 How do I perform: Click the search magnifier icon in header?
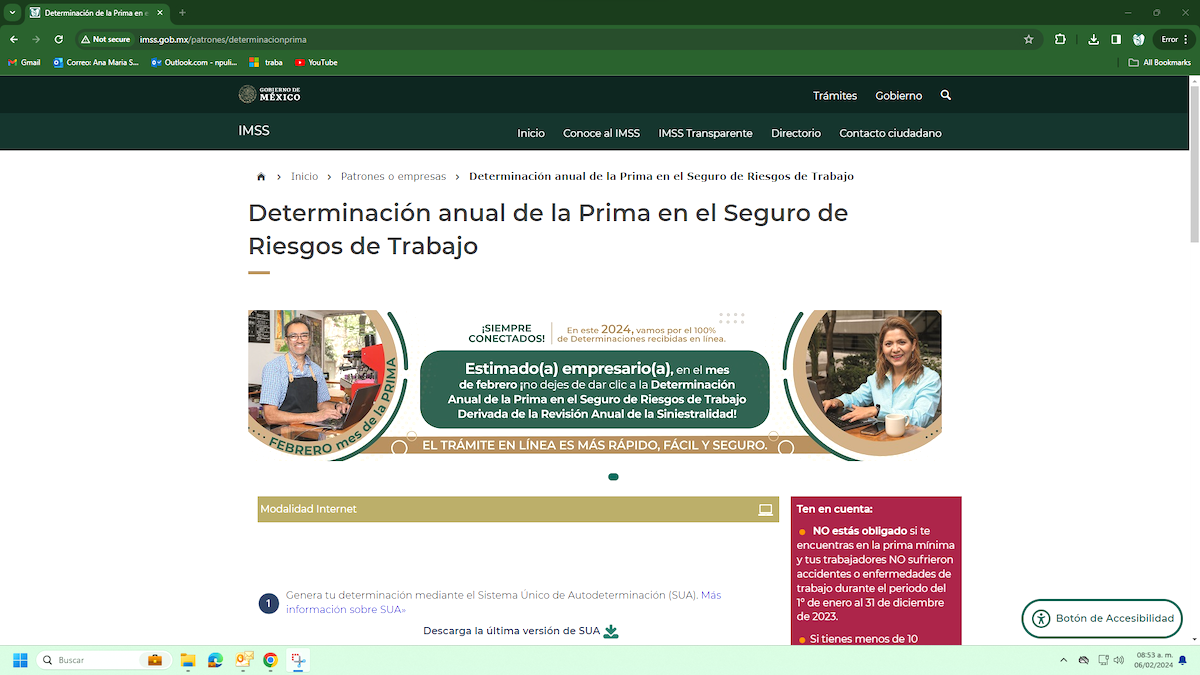(945, 96)
